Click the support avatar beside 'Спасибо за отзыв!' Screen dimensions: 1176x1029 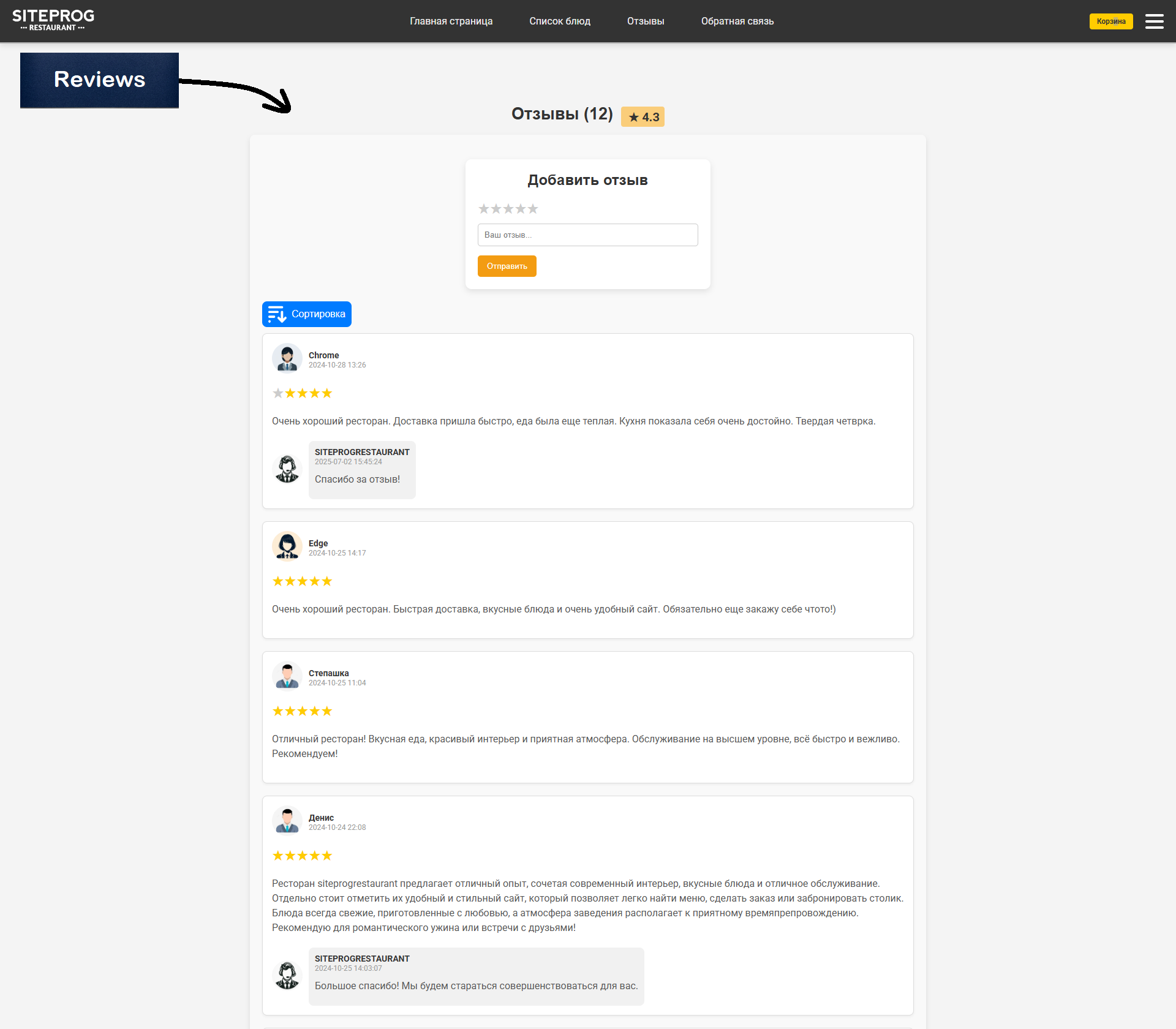pyautogui.click(x=287, y=470)
